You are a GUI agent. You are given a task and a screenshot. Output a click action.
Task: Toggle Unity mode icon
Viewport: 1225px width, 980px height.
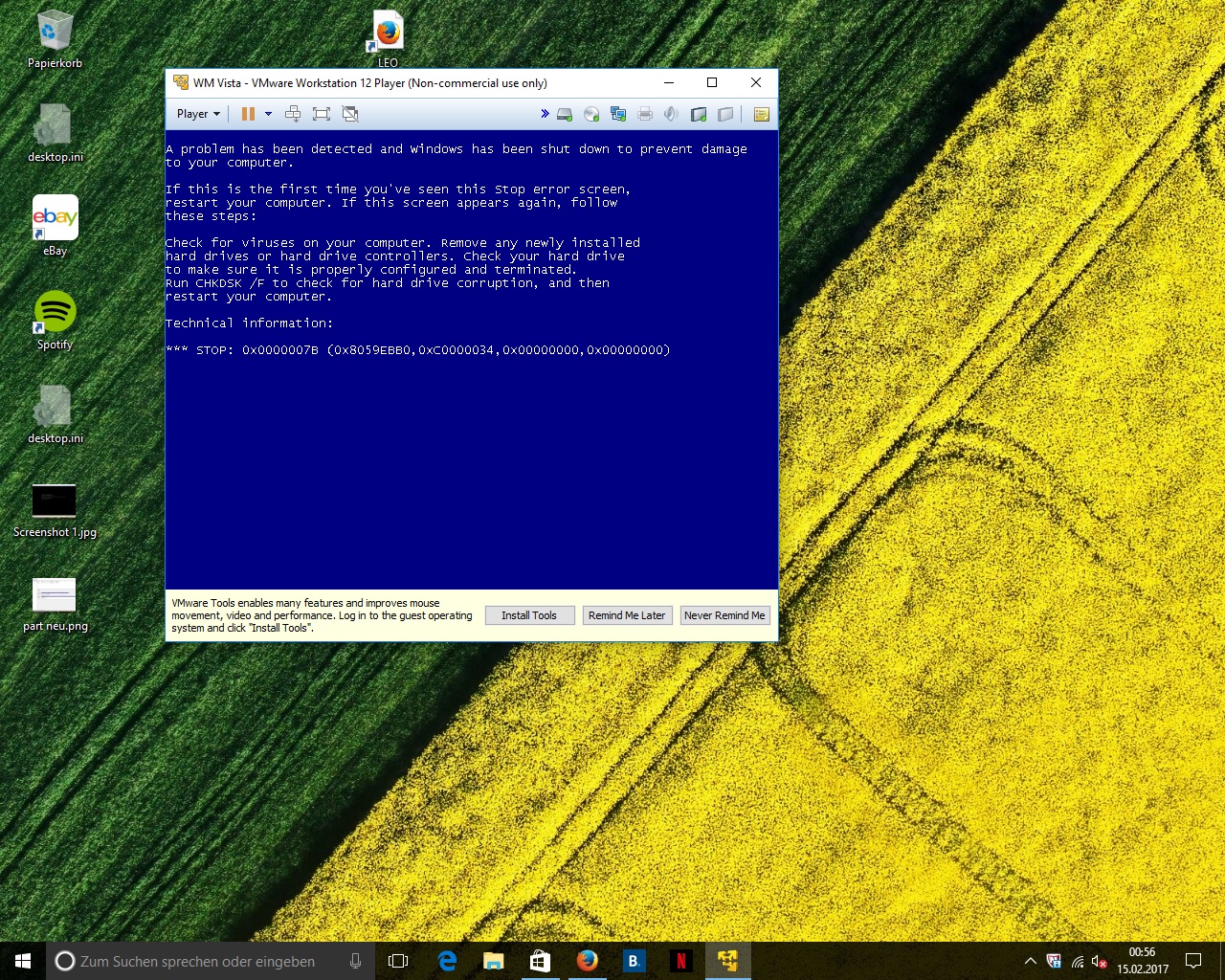pyautogui.click(x=350, y=114)
